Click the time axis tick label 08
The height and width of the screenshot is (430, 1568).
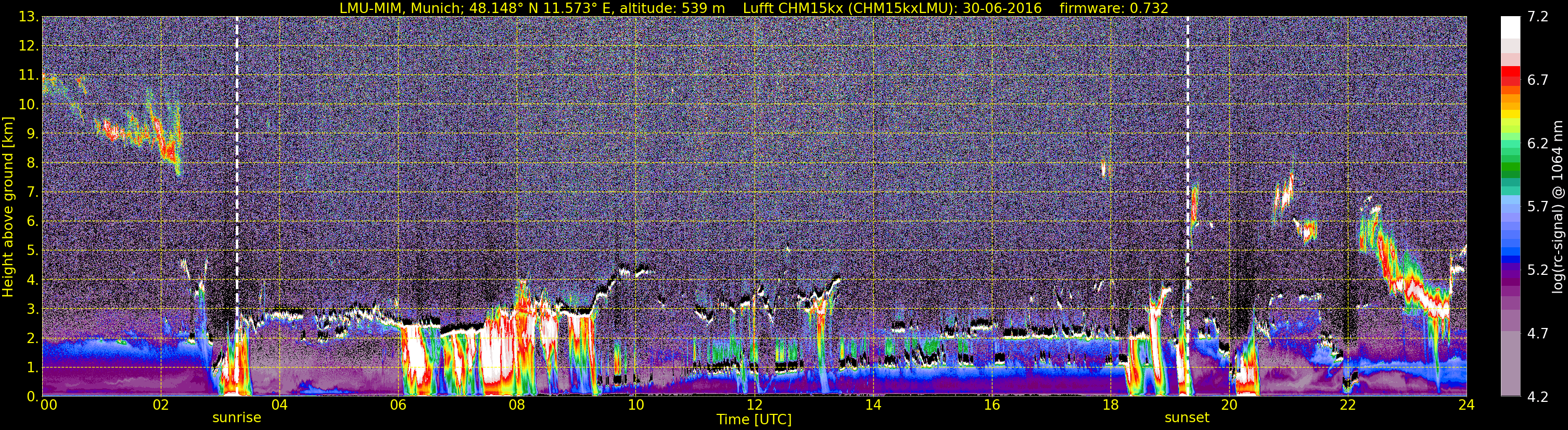[516, 405]
